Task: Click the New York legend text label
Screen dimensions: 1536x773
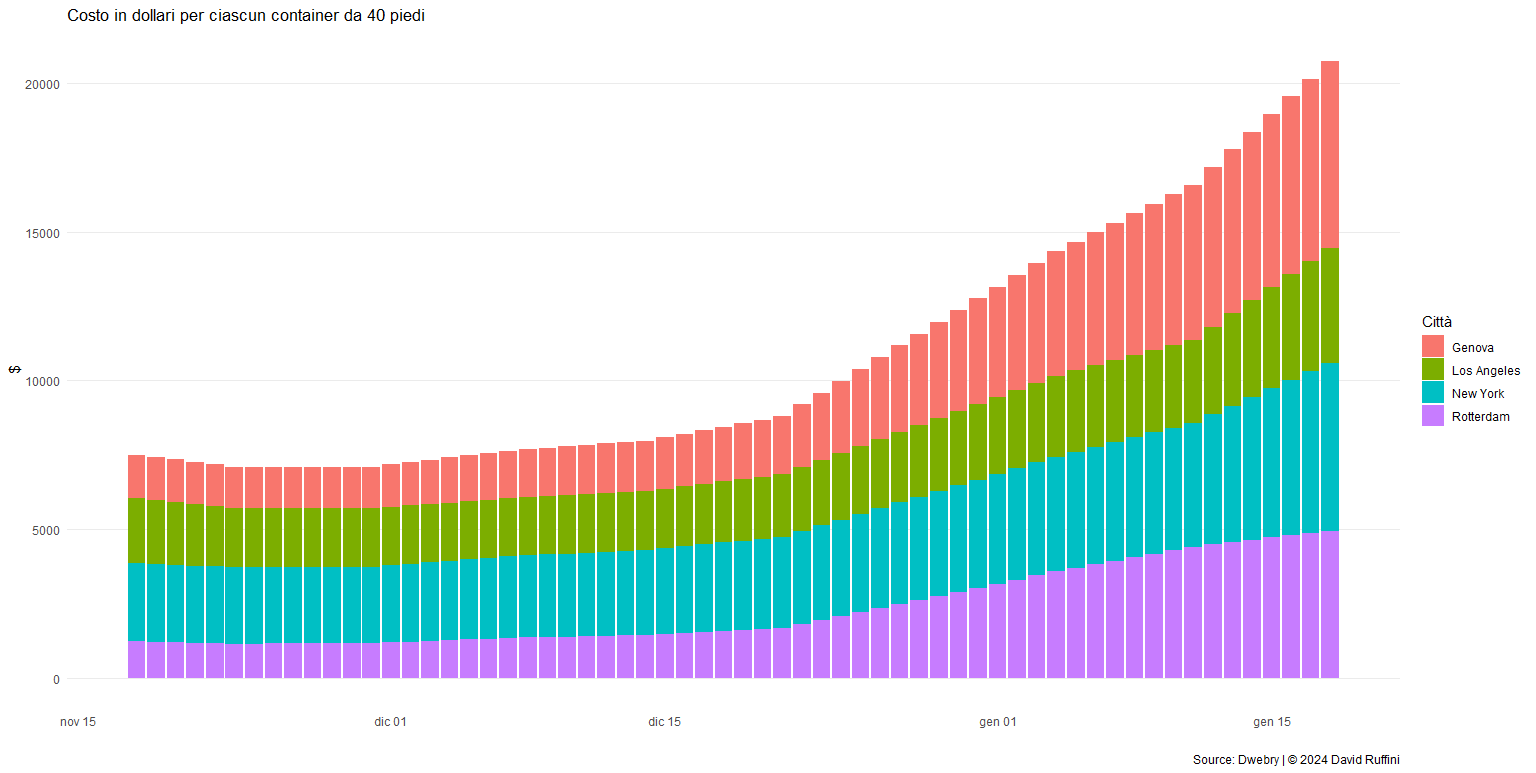Action: coord(1478,394)
